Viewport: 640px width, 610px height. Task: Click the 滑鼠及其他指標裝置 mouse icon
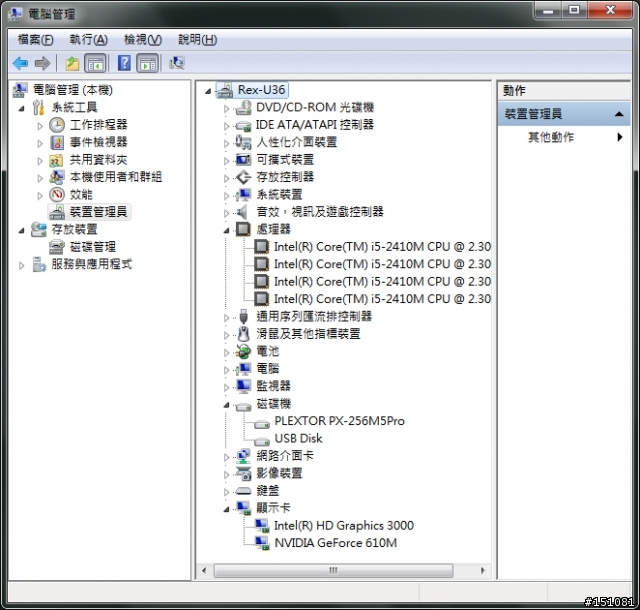244,334
